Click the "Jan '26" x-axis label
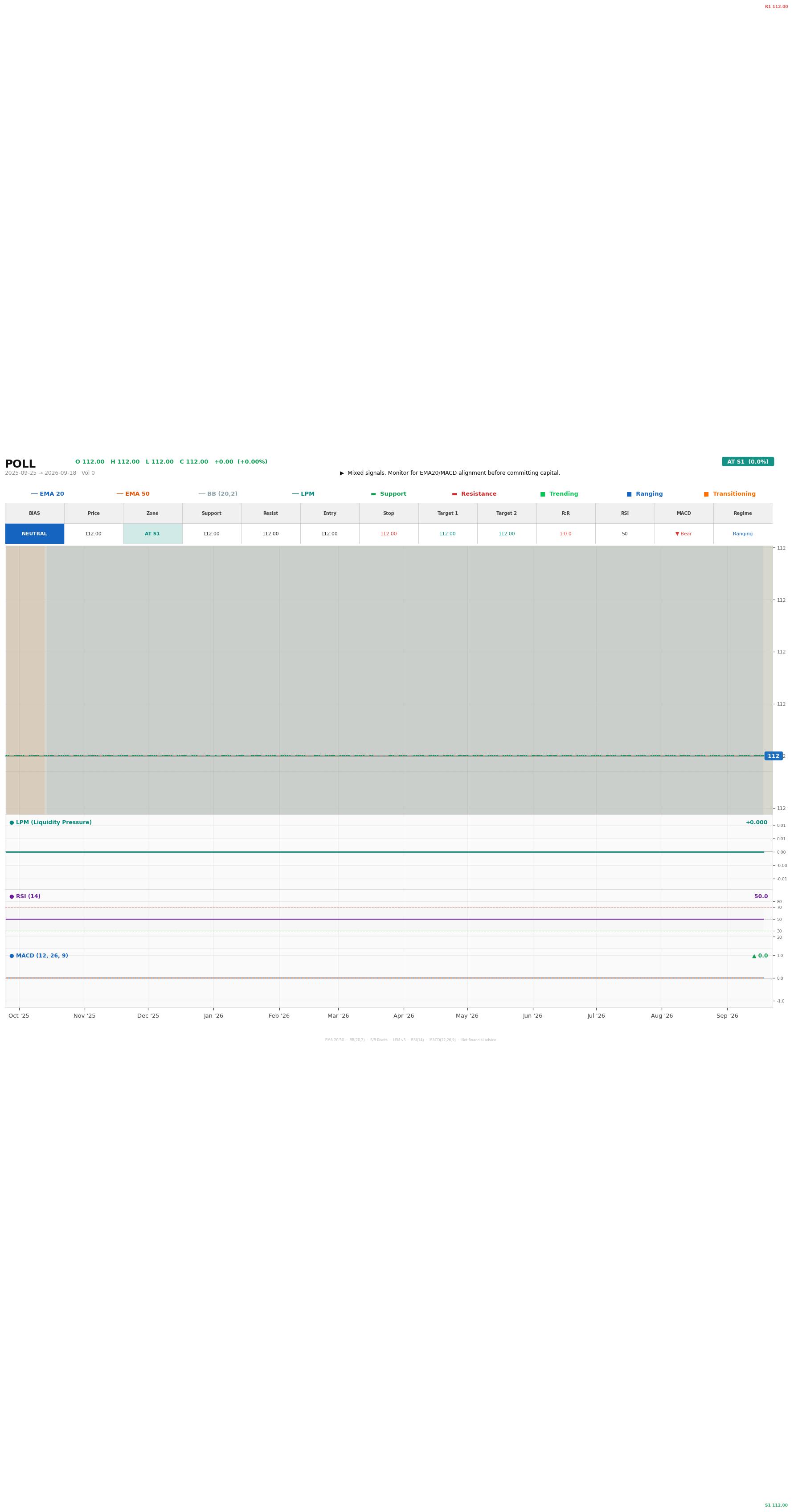Viewport: 794px width, 1512px height. point(213,1016)
